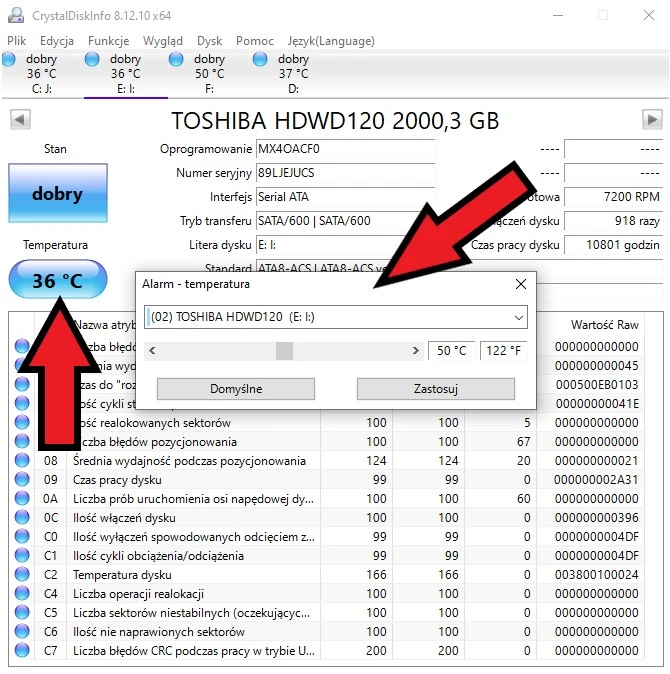Click raw value 003800100024
The height and width of the screenshot is (674, 670).
597,575
